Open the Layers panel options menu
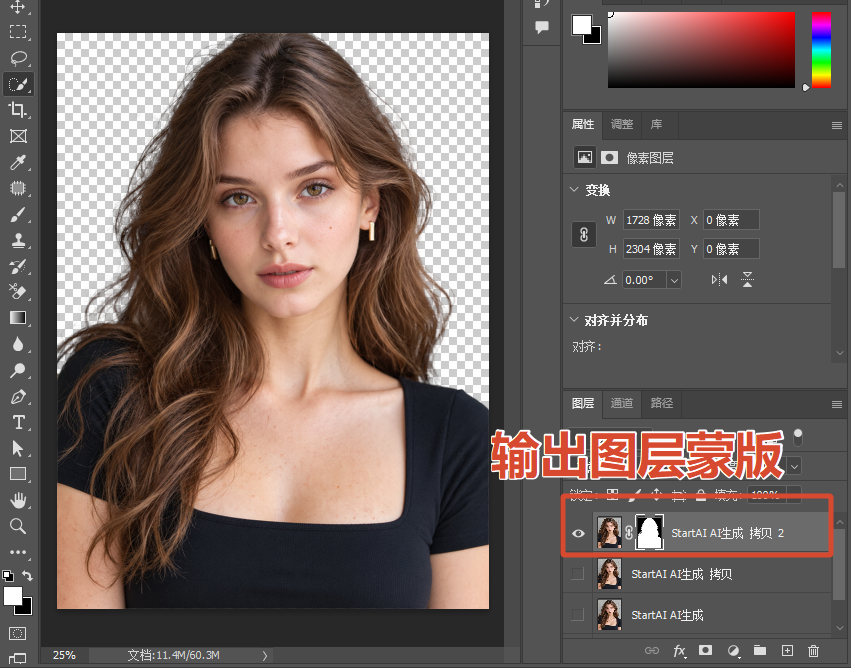Viewport: 851px width, 668px height. coord(837,404)
